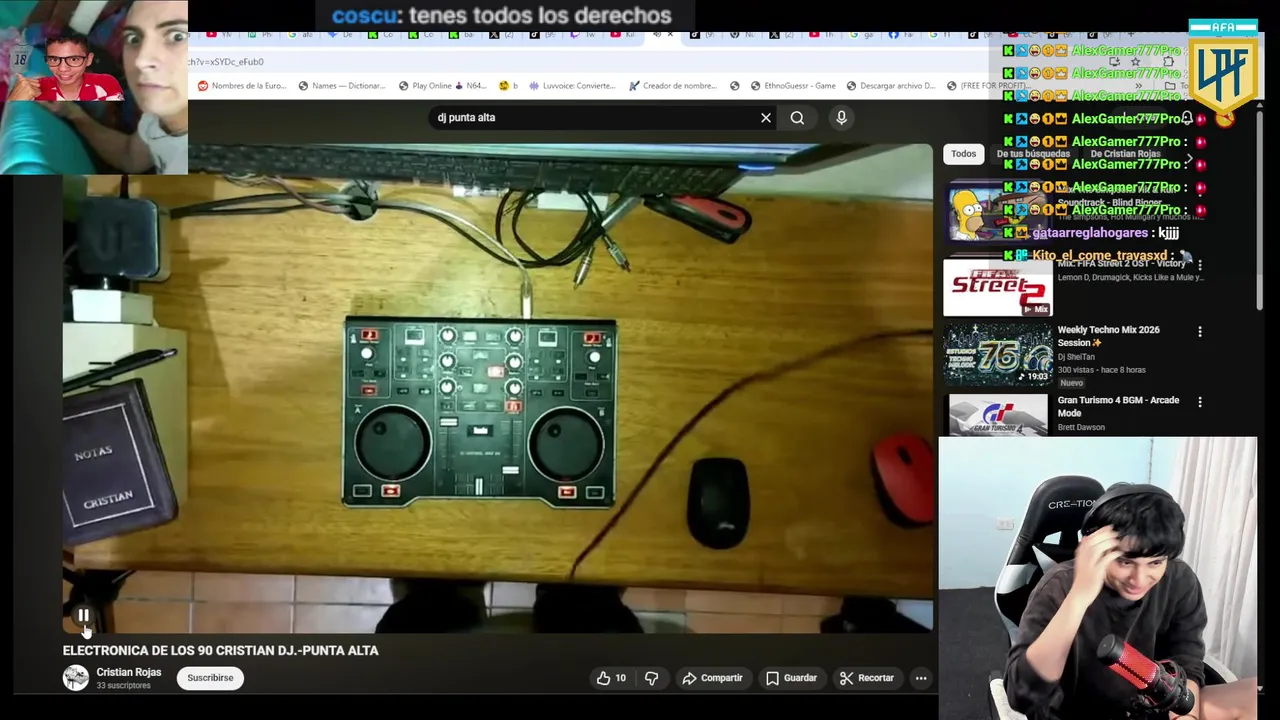This screenshot has width=1280, height=720.
Task: Click the browser address bar URL
Action: (x=227, y=62)
